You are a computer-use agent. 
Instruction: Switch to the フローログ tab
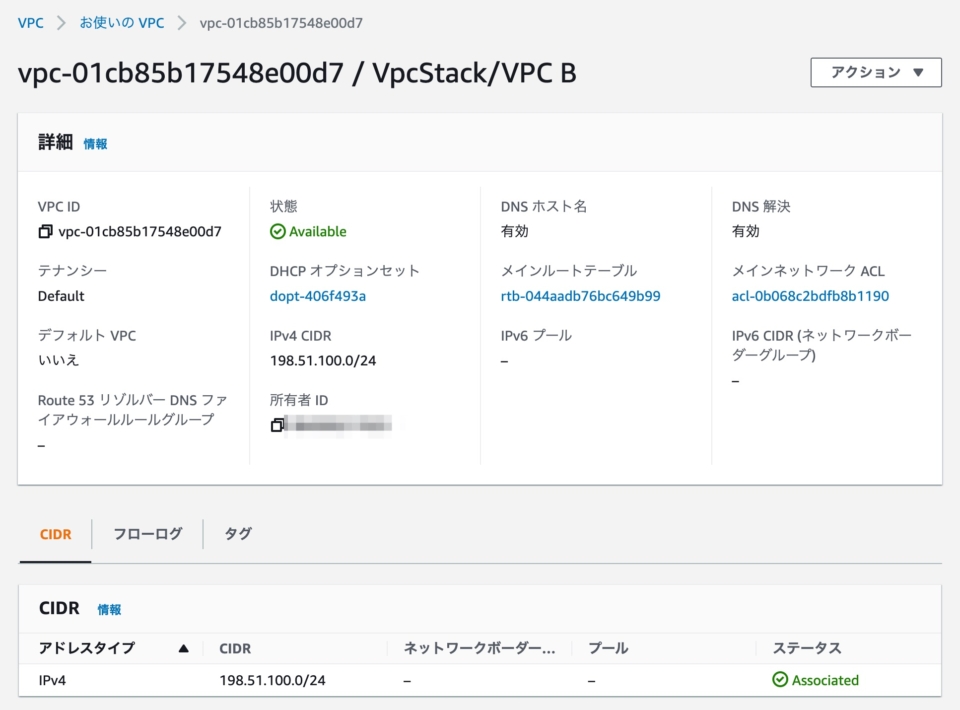click(148, 534)
